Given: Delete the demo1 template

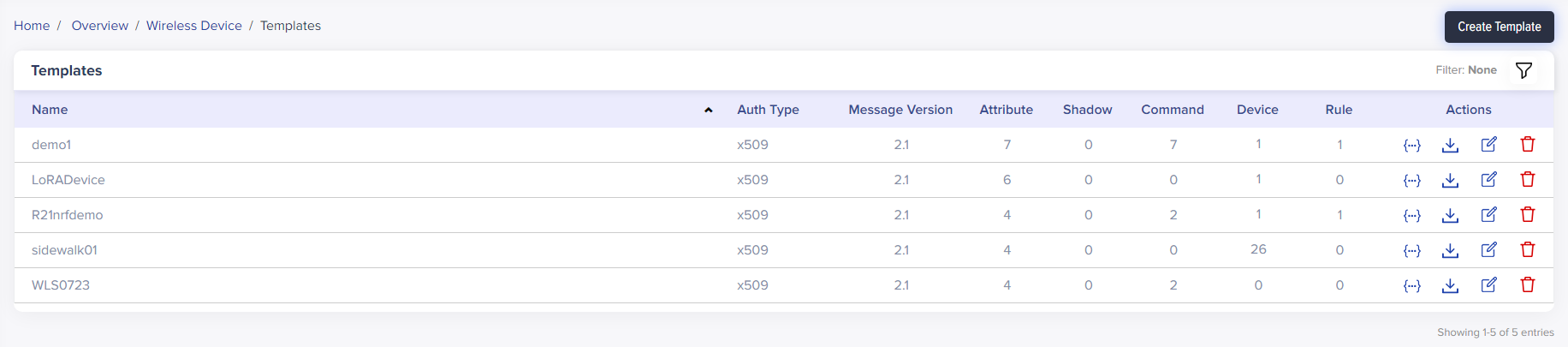Looking at the screenshot, I should click(1528, 144).
